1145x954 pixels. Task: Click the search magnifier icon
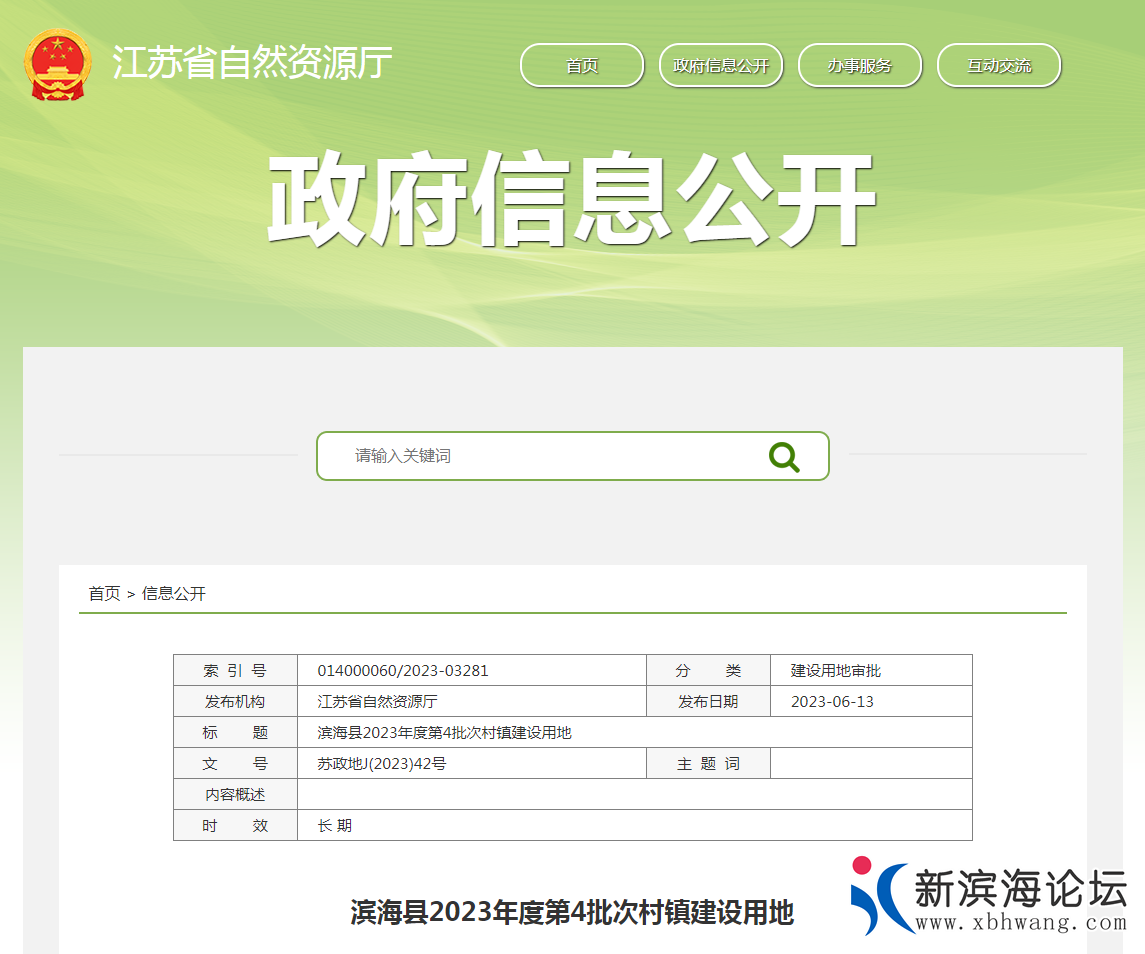784,456
